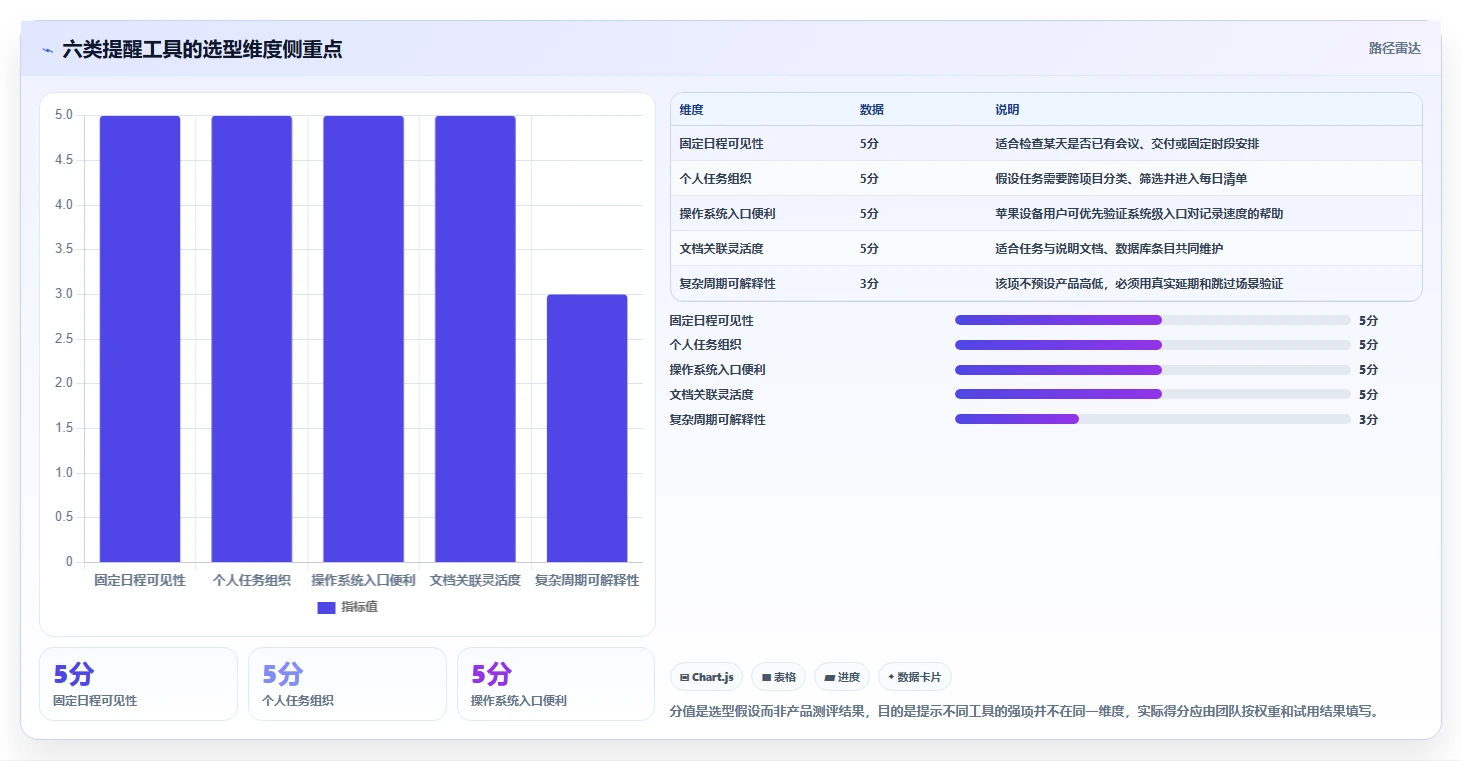Click the 固定日程可见性 progress bar
Viewport: 1462px width, 761px height.
point(1153,320)
